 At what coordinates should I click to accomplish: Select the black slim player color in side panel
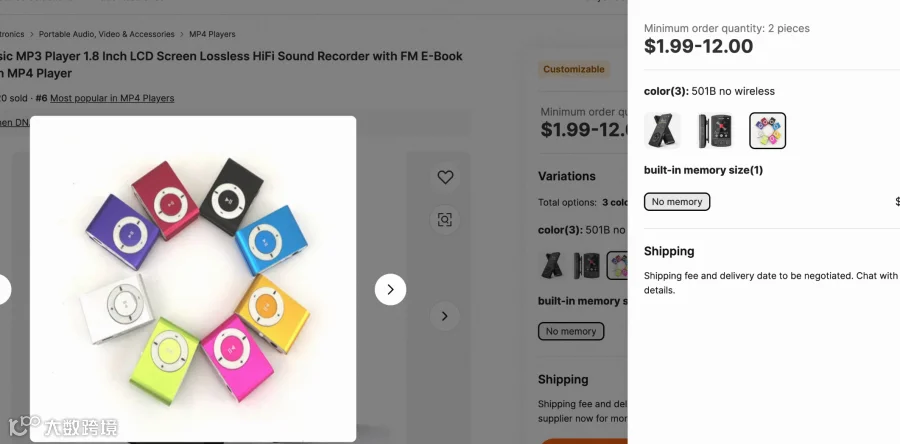662,131
